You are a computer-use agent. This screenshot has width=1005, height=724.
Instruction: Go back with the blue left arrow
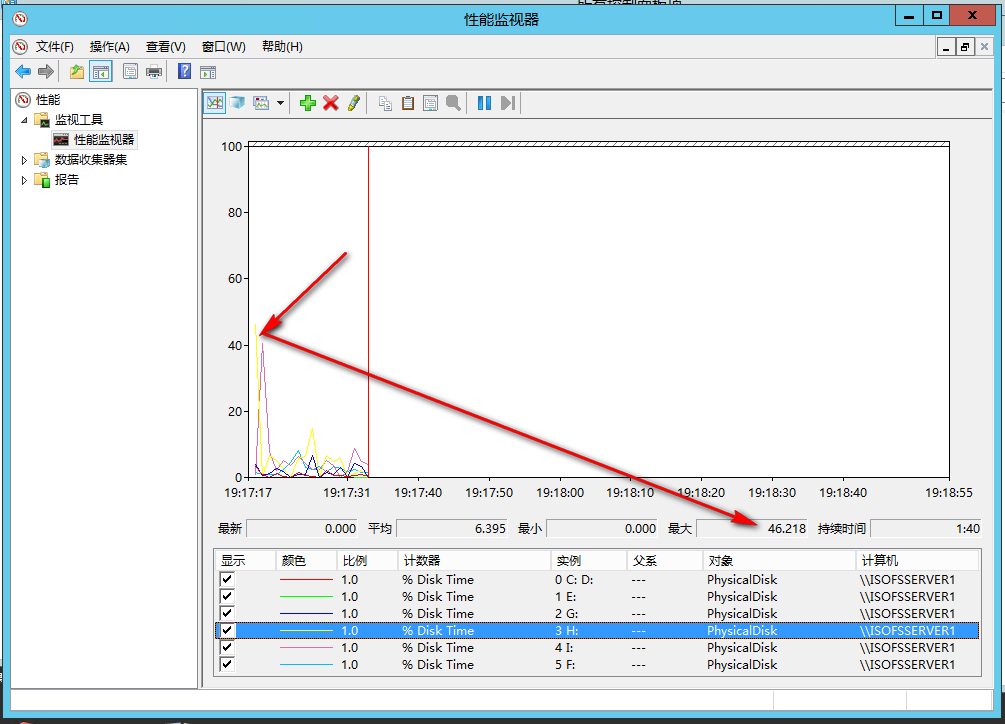23,72
